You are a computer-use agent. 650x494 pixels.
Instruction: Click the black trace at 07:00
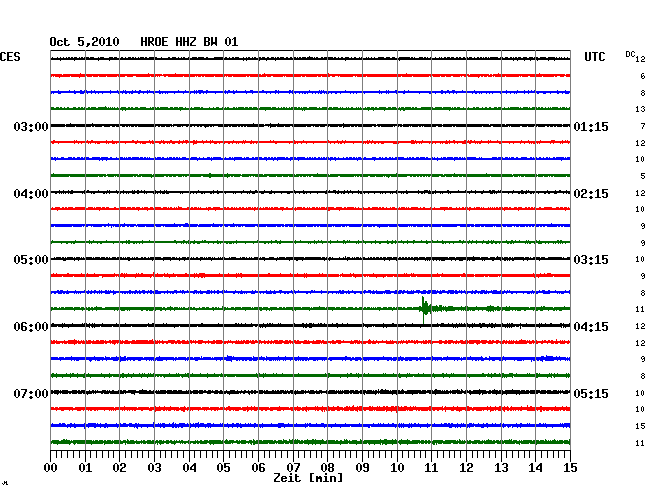310,392
